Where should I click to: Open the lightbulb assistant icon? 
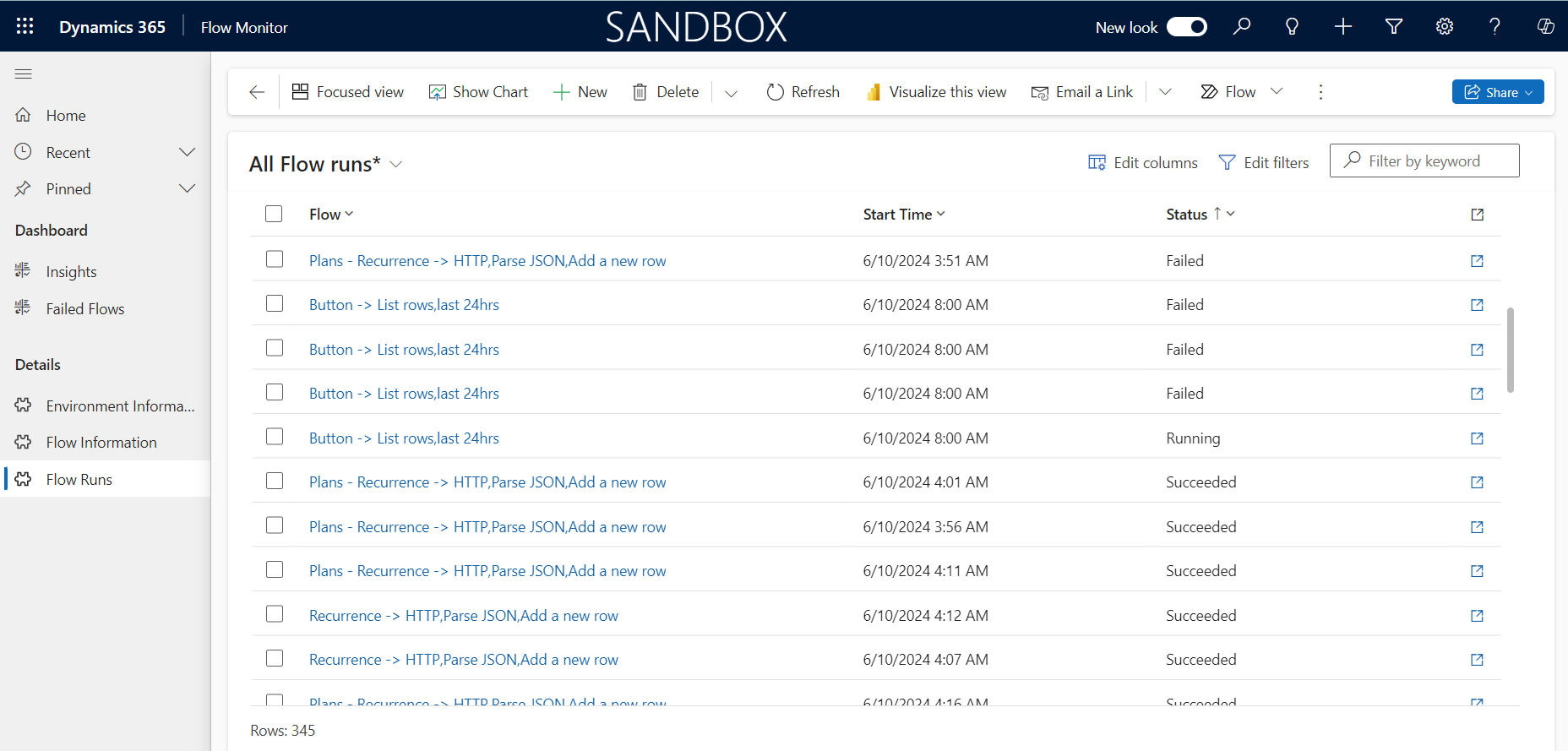point(1292,26)
